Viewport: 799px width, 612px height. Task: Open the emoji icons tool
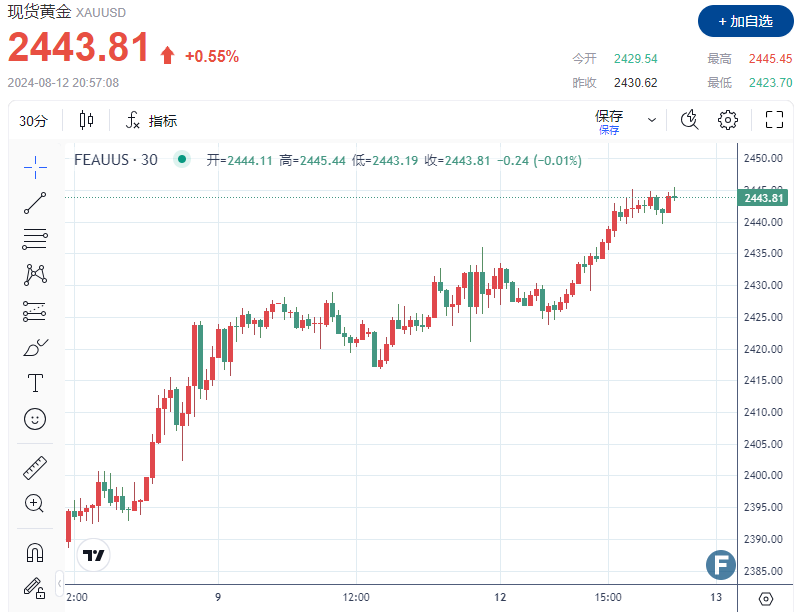35,419
